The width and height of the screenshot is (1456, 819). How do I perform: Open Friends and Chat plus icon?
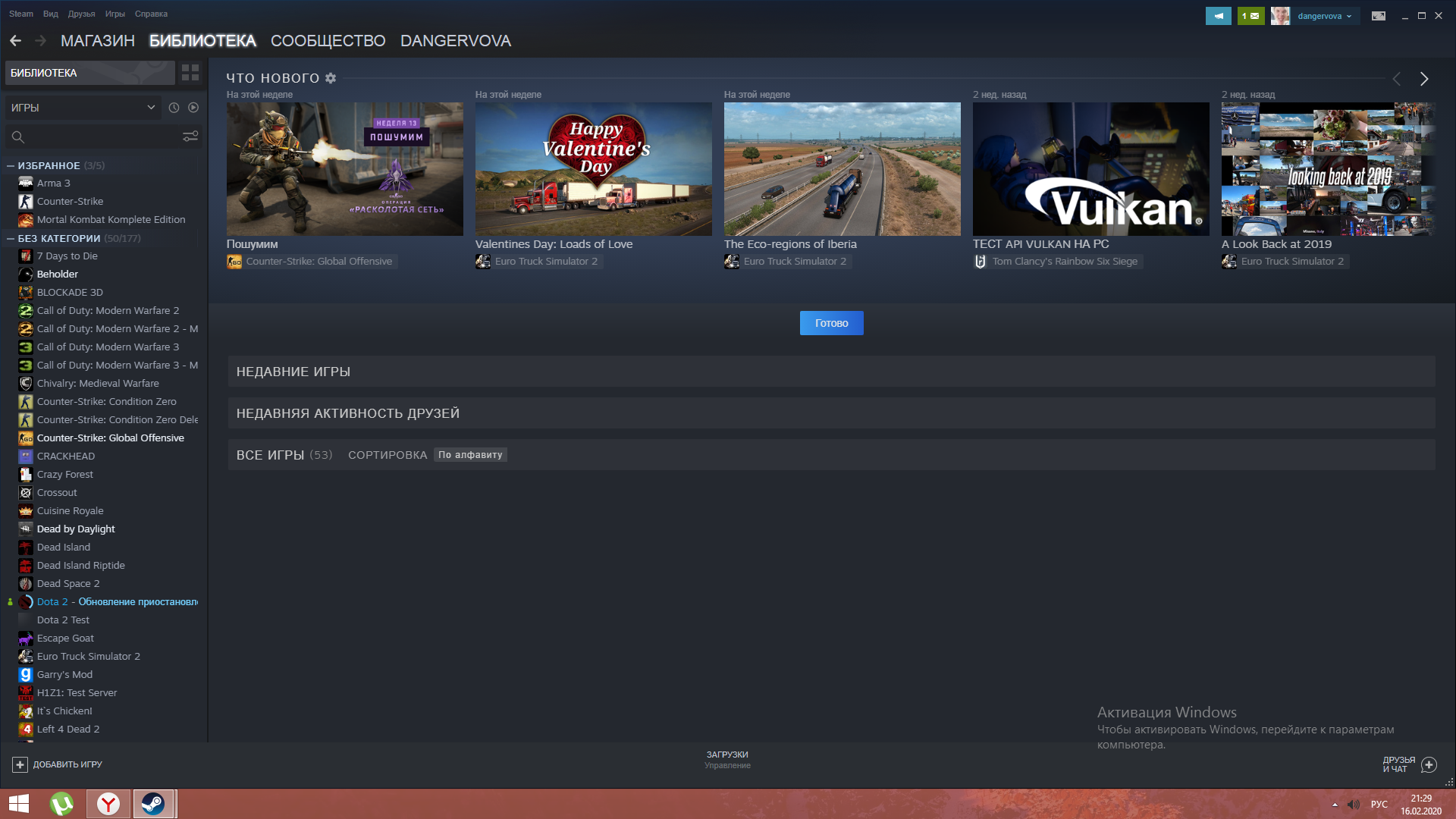(1429, 764)
